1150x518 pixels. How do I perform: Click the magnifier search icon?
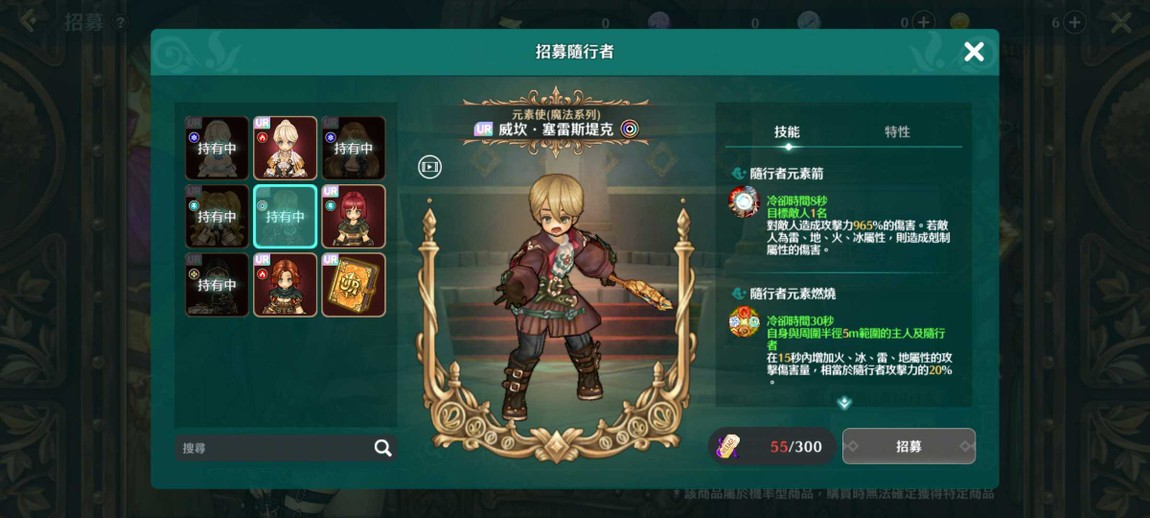coord(383,448)
